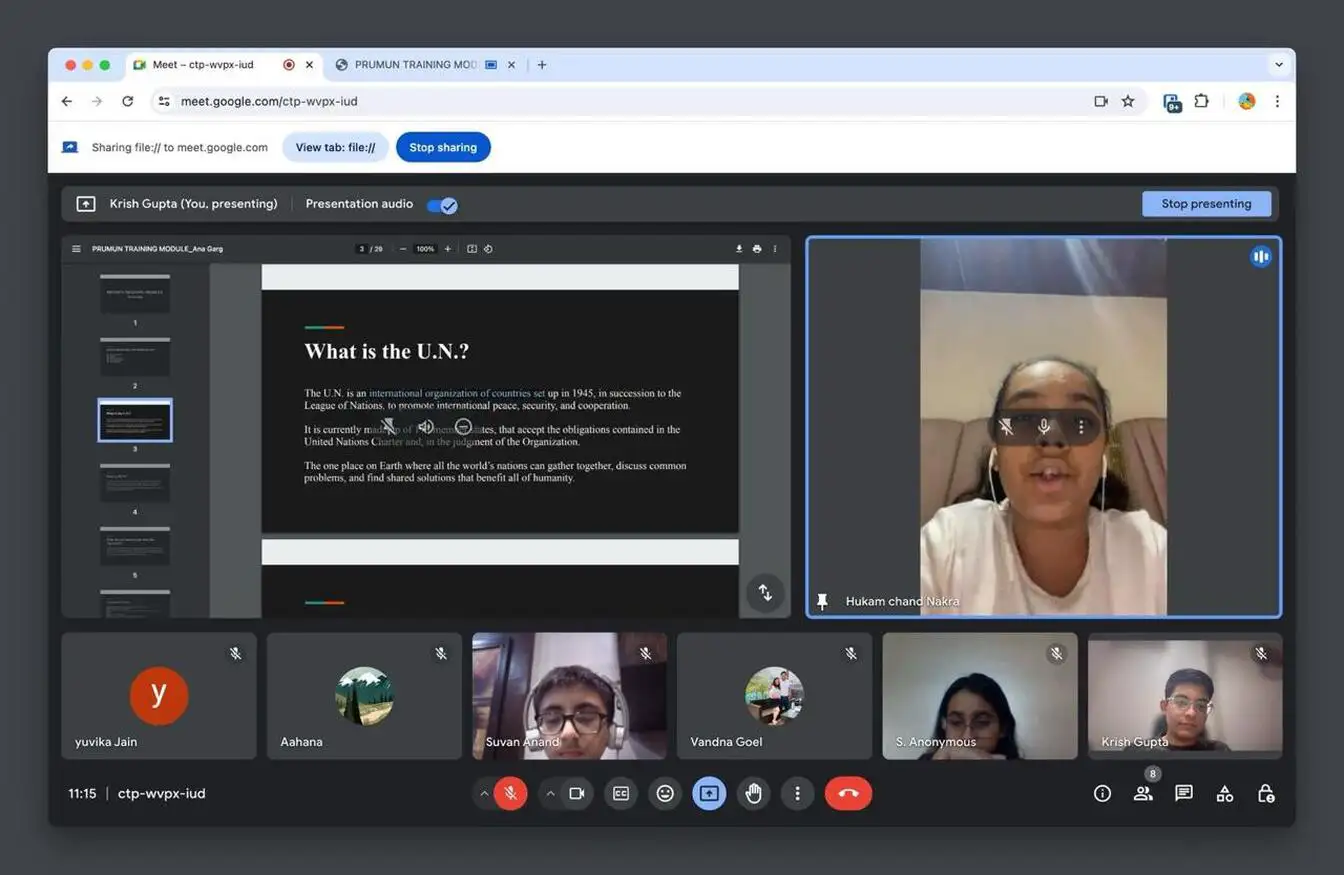This screenshot has height=875, width=1344.
Task: Select page 4 thumbnail in PDF sidebar
Action: click(x=135, y=484)
